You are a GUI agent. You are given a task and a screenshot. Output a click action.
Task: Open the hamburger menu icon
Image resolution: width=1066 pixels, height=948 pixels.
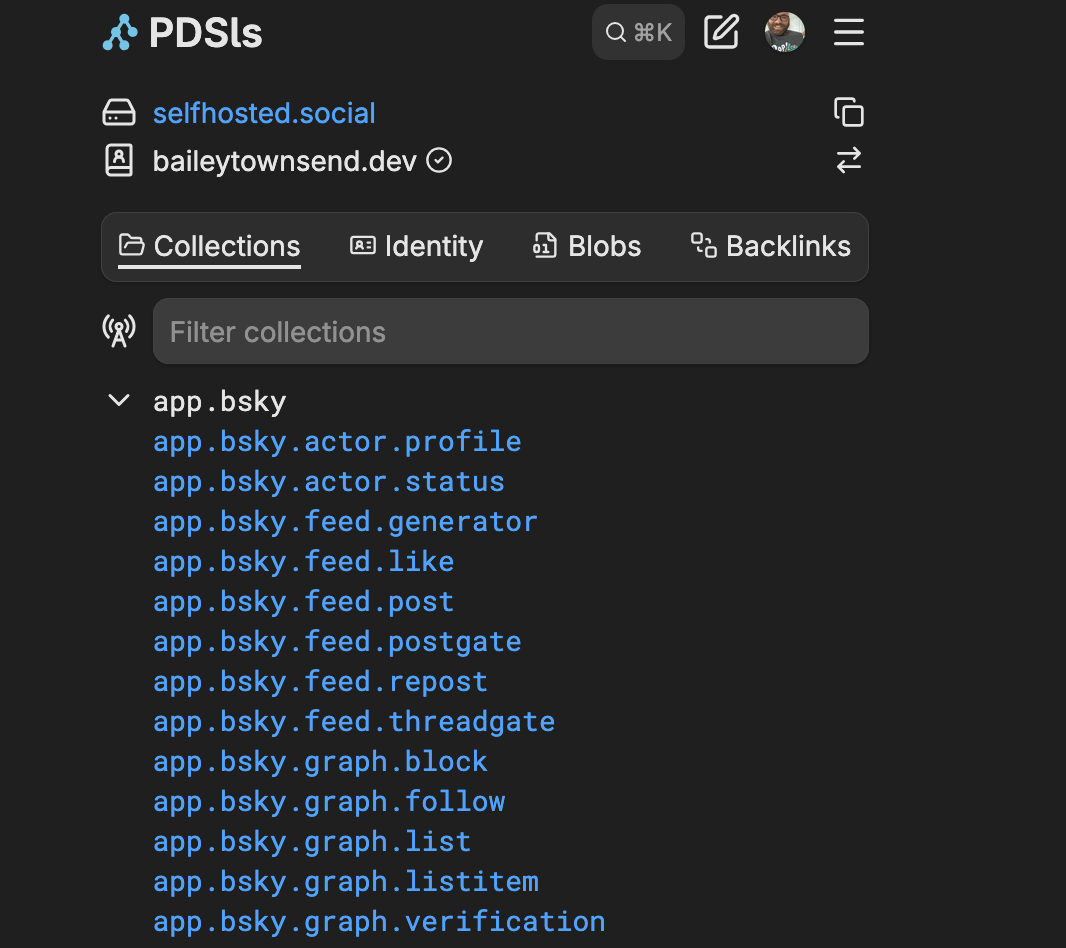tap(849, 33)
